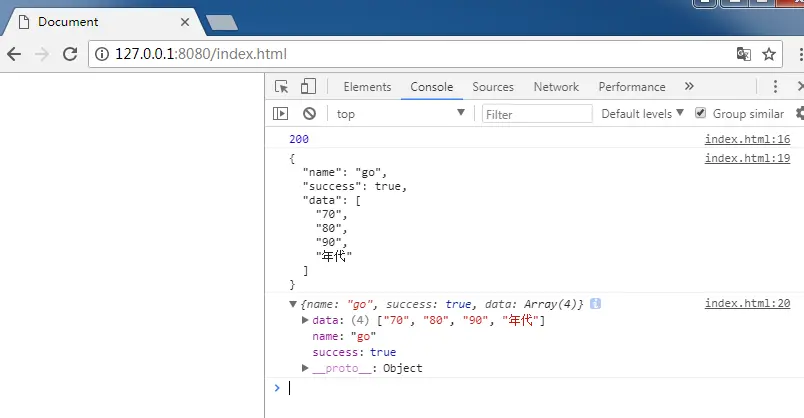
Task: Switch to the Network tab
Action: point(556,87)
